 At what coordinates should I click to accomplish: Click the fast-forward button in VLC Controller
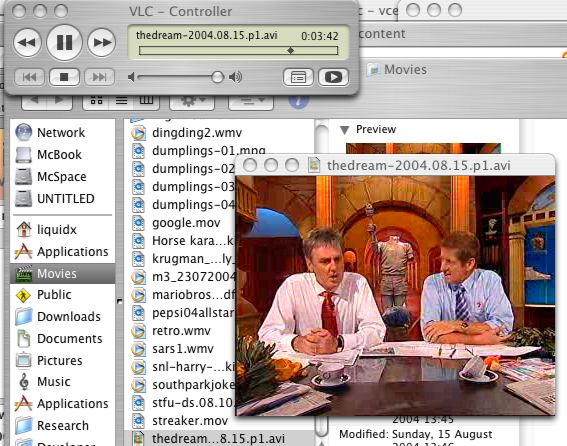pos(102,42)
